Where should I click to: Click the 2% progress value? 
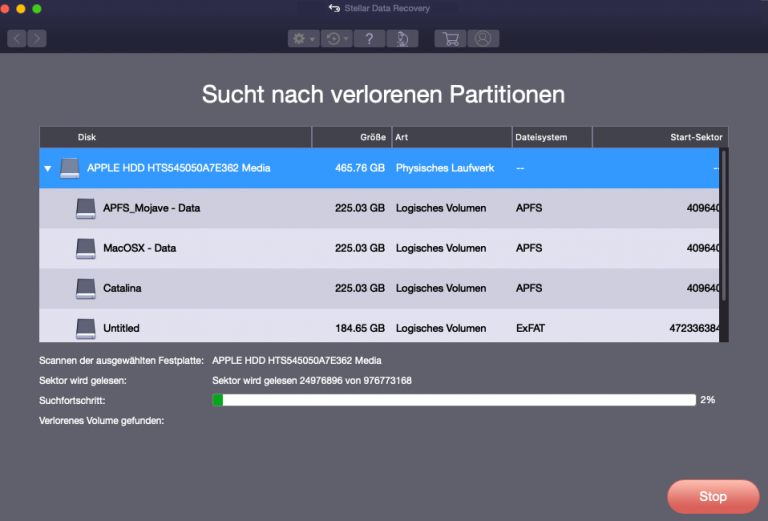707,400
